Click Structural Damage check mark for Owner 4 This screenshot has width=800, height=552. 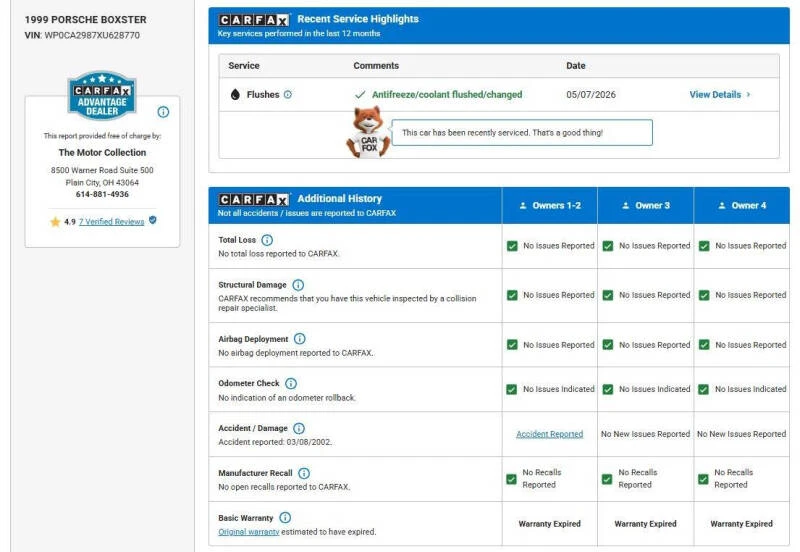click(704, 295)
